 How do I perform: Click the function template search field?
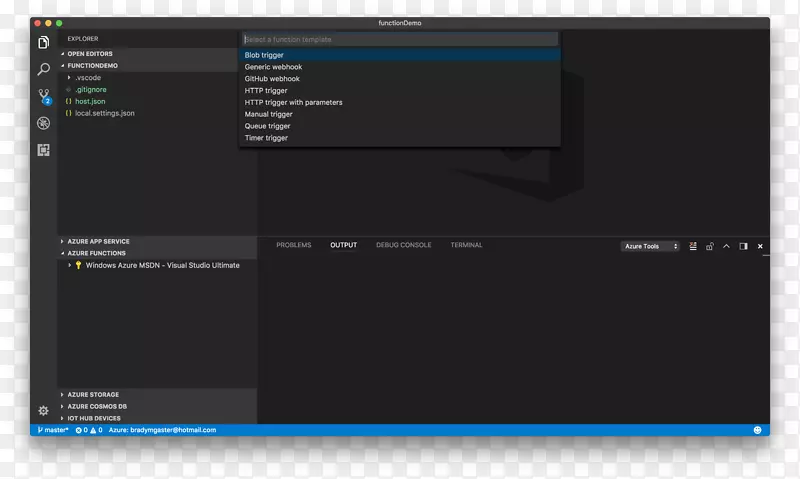pyautogui.click(x=400, y=39)
